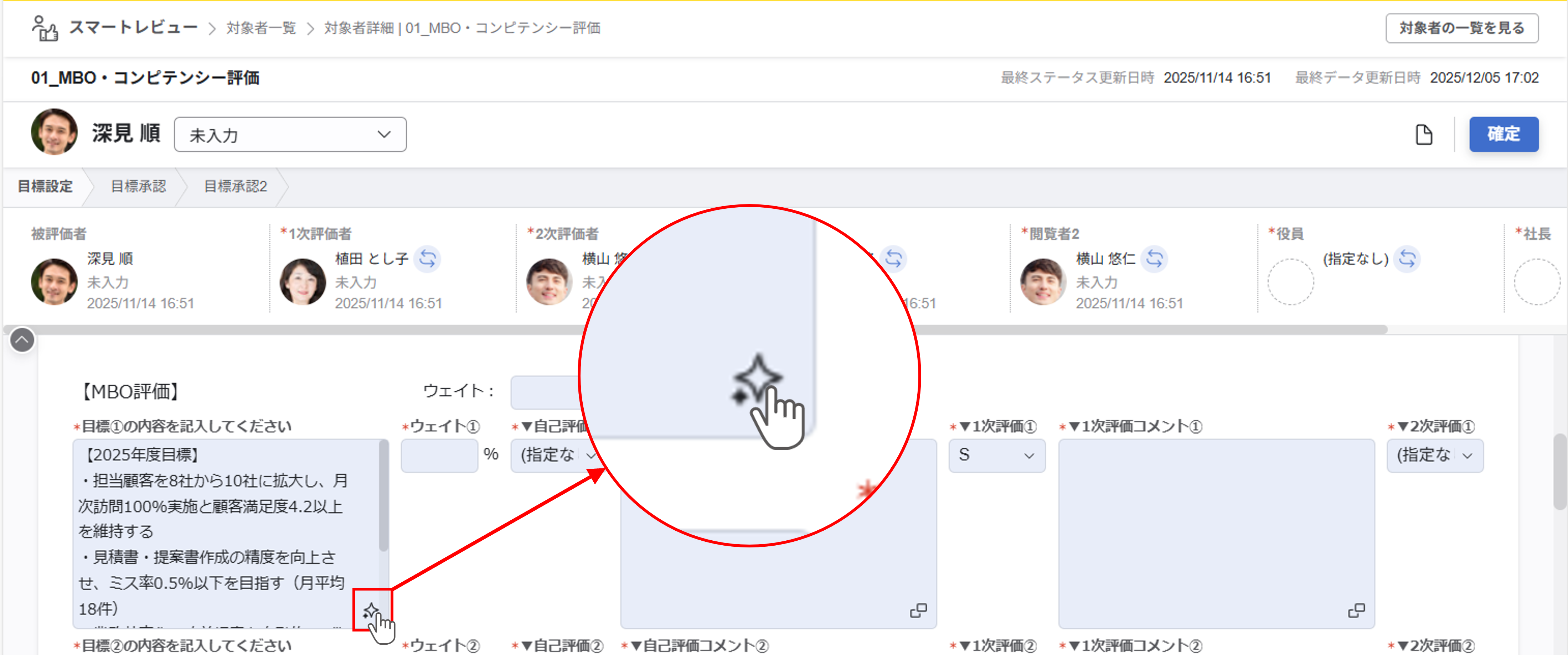Collapse section with round up-arrow button
The width and height of the screenshot is (1568, 655).
[22, 340]
